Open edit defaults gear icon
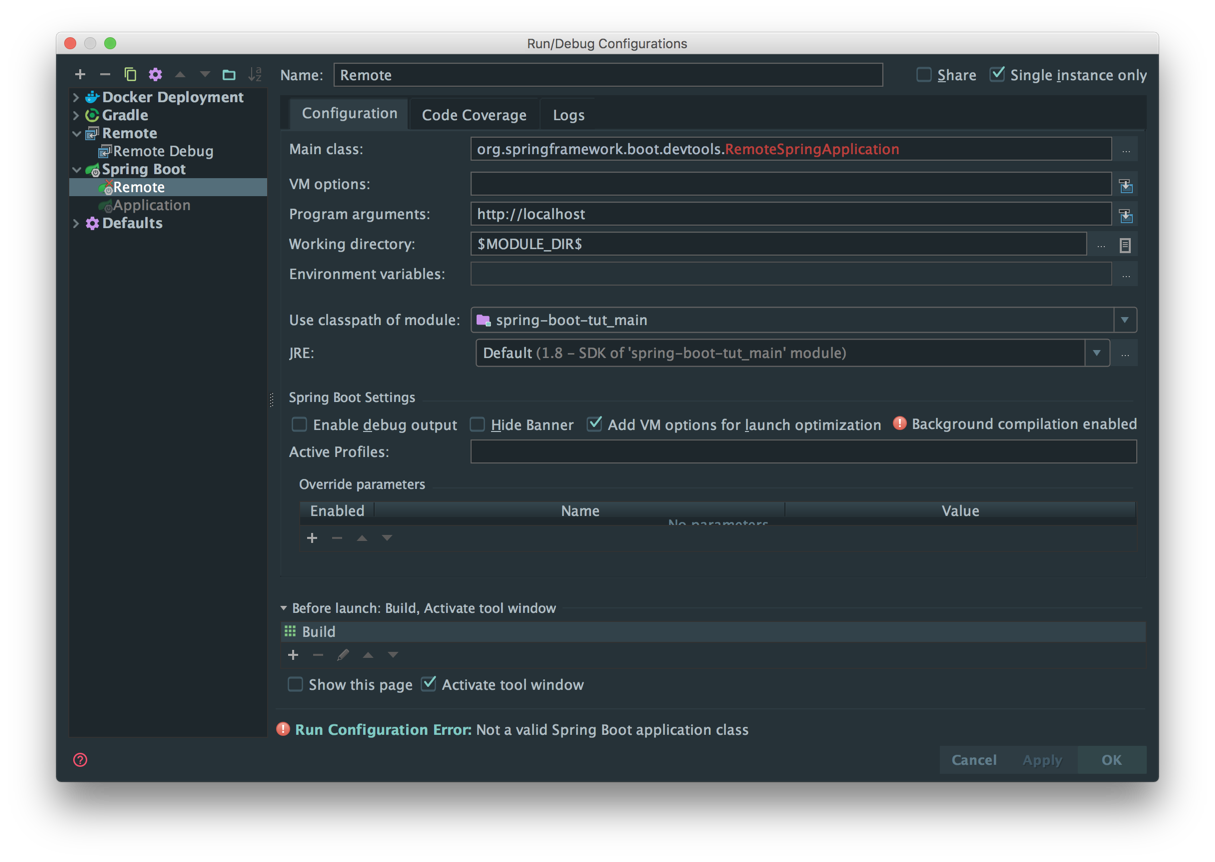The height and width of the screenshot is (862, 1215). click(155, 75)
